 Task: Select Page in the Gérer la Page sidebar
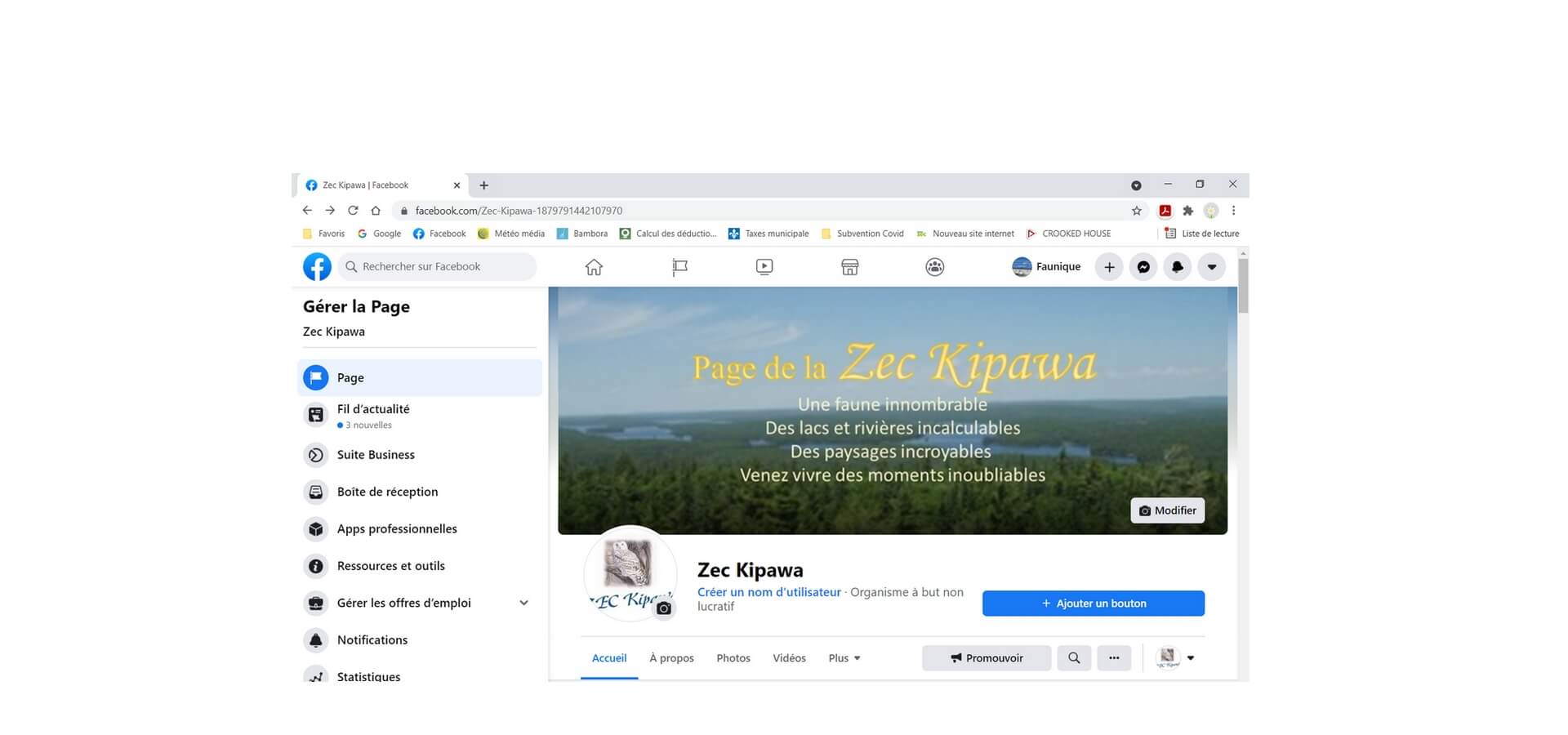click(420, 377)
